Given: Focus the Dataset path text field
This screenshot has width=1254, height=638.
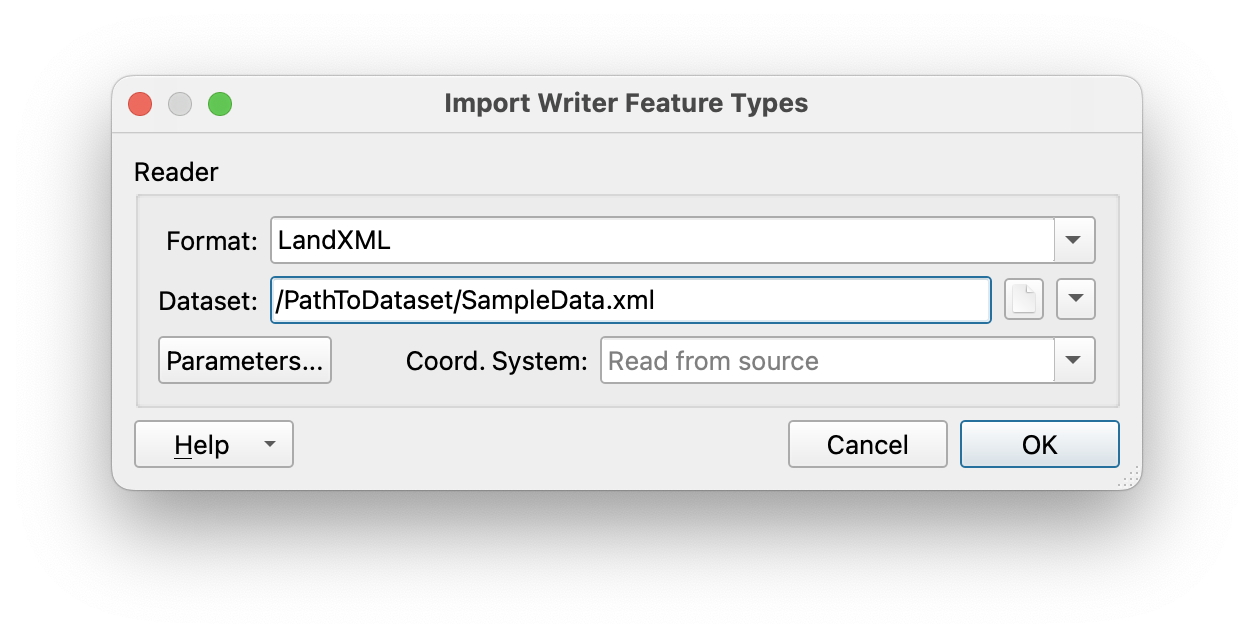Looking at the screenshot, I should tap(631, 300).
